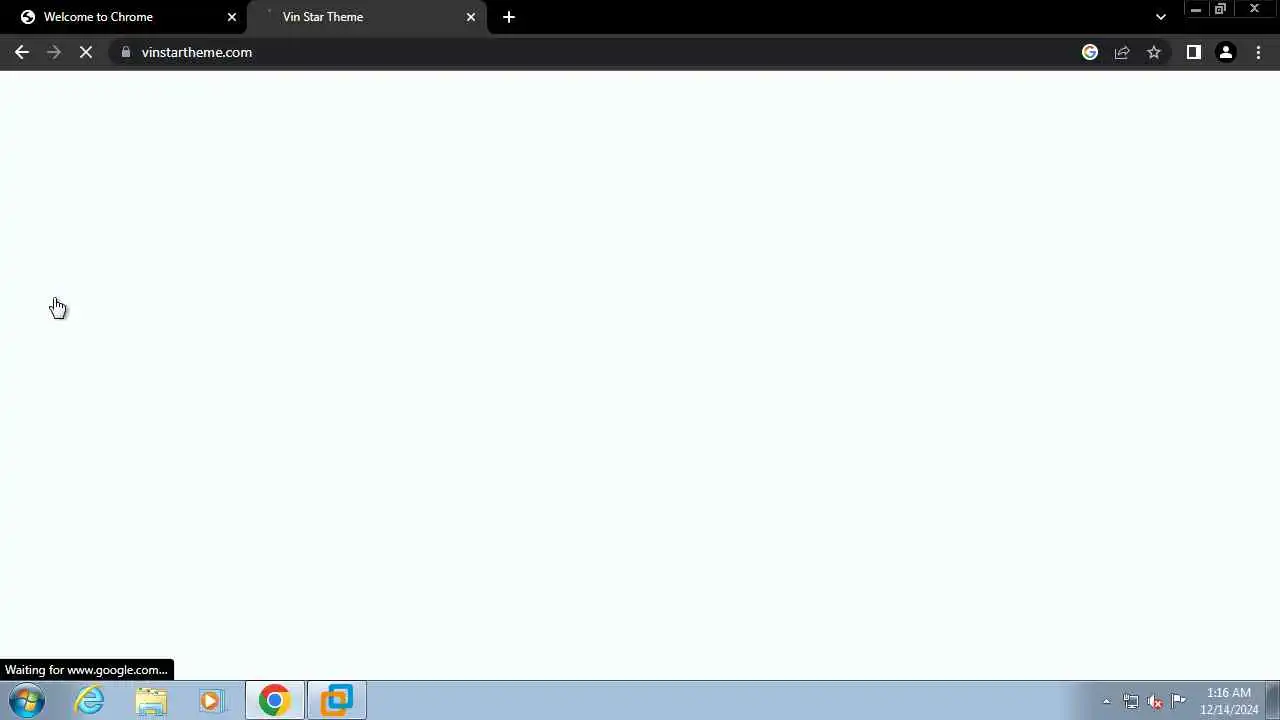Open the network status tray icon
1280x720 pixels.
(x=1130, y=701)
